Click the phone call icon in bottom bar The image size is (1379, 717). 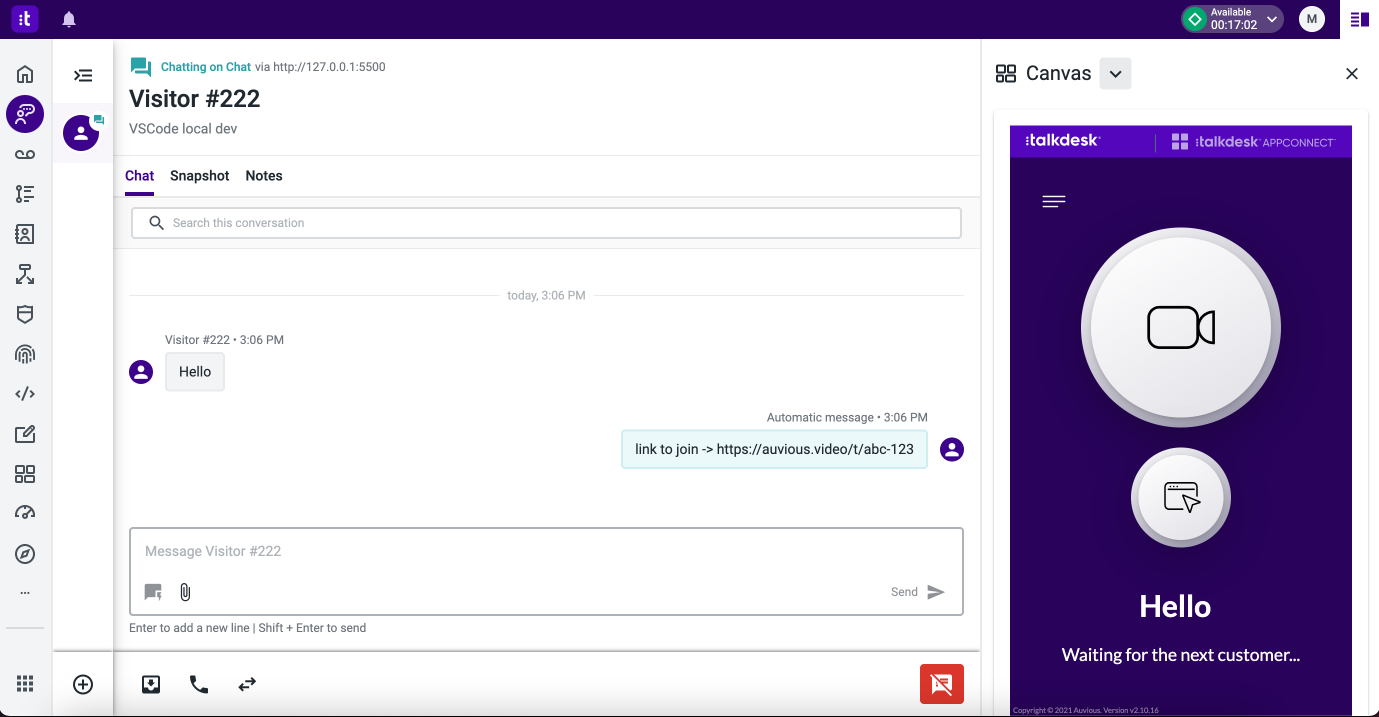199,684
